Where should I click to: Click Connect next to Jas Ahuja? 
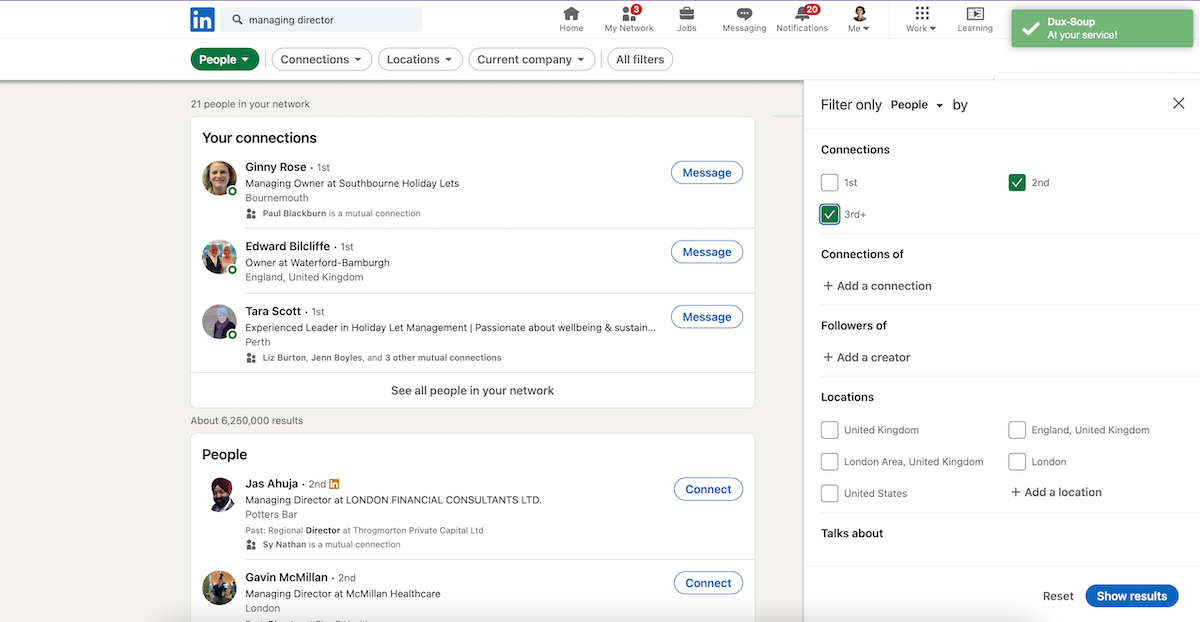pyautogui.click(x=708, y=489)
